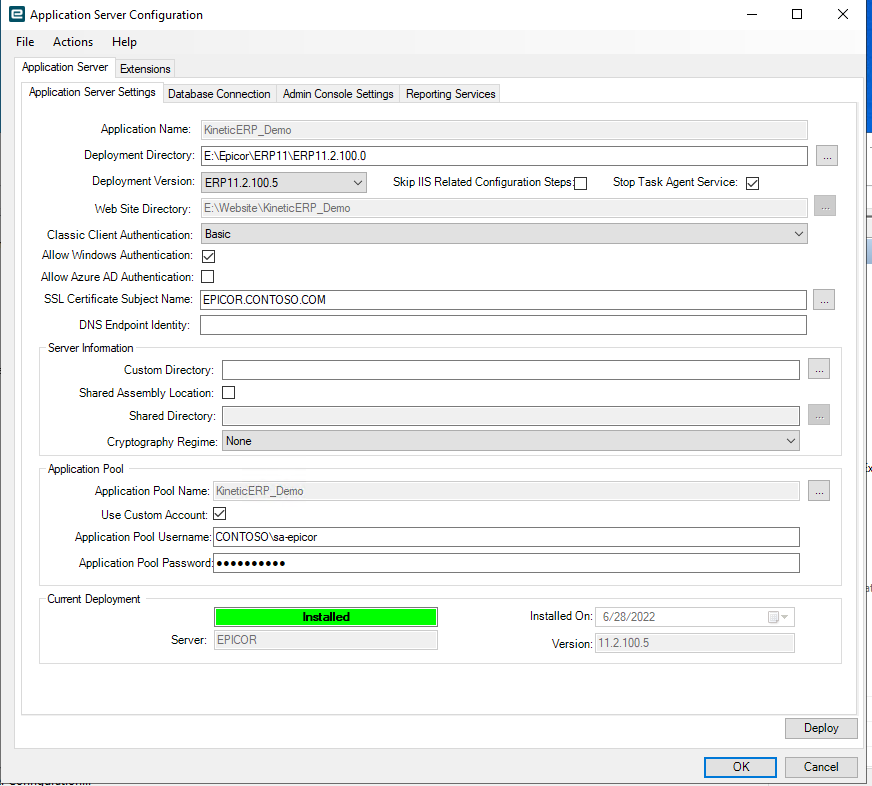Click Application Pool Username field

pyautogui.click(x=506, y=537)
